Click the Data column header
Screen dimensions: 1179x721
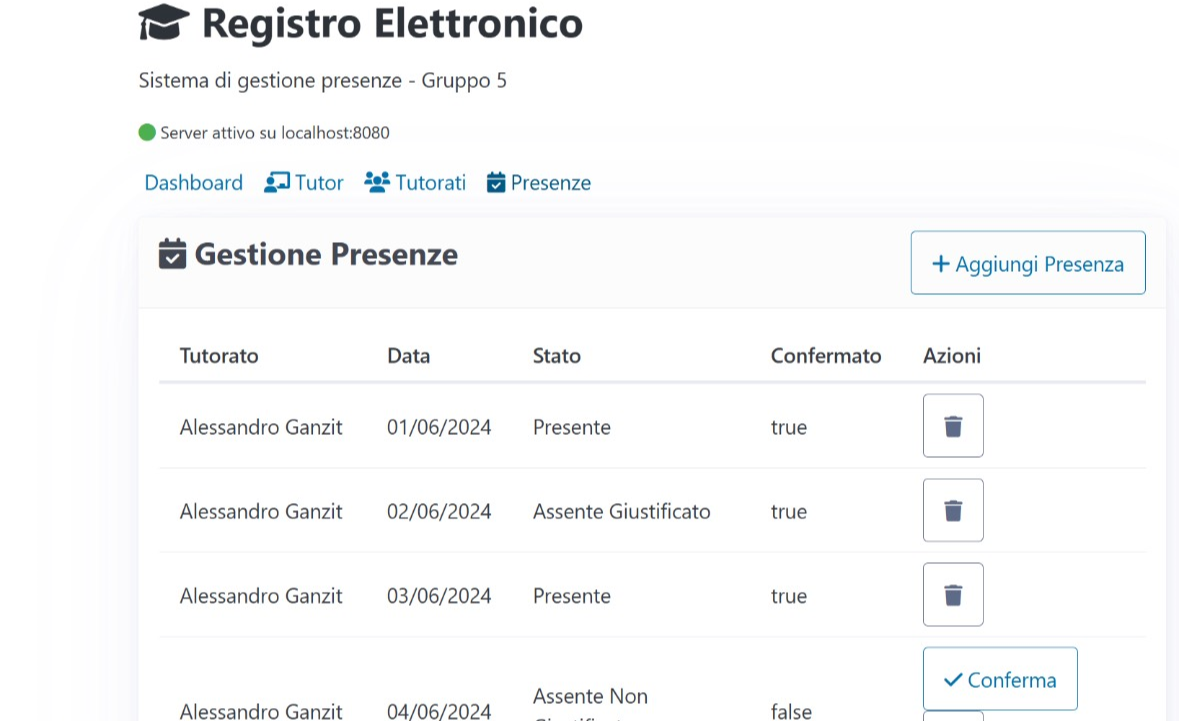[408, 356]
